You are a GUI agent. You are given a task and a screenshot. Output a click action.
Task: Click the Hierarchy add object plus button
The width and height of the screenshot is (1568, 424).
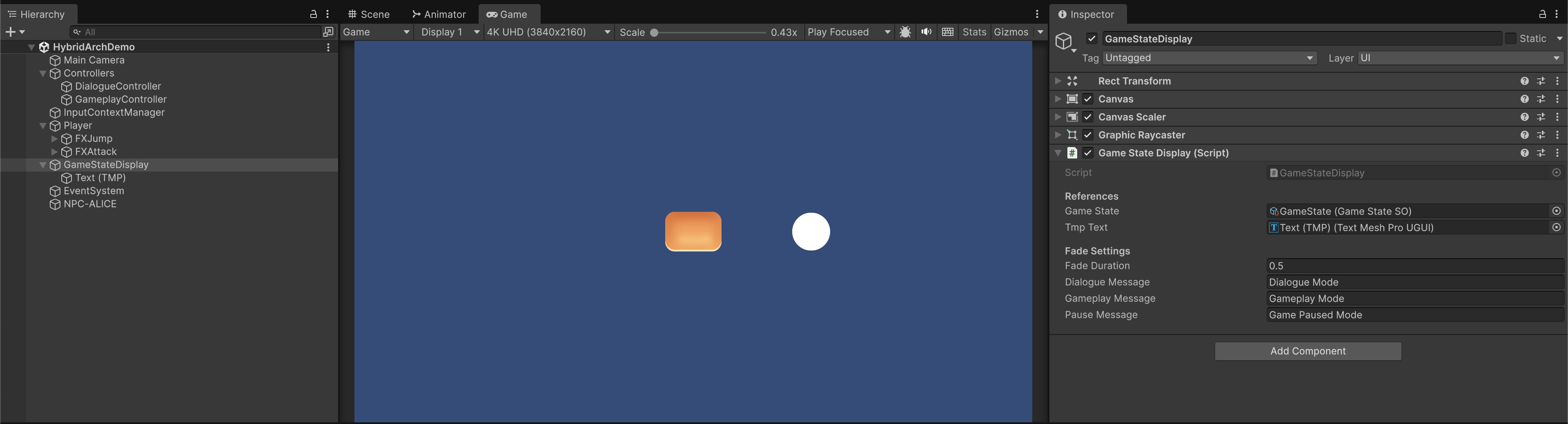(10, 32)
